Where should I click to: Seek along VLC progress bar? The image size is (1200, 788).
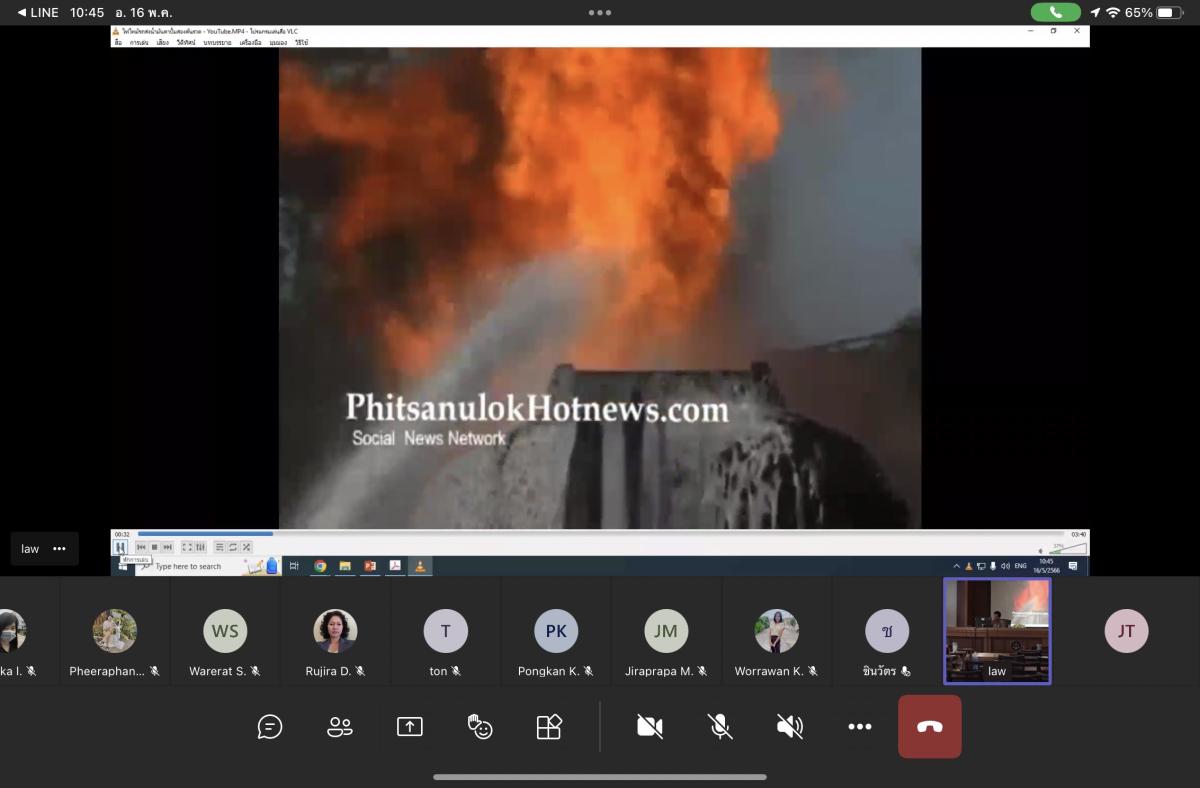[x=600, y=534]
